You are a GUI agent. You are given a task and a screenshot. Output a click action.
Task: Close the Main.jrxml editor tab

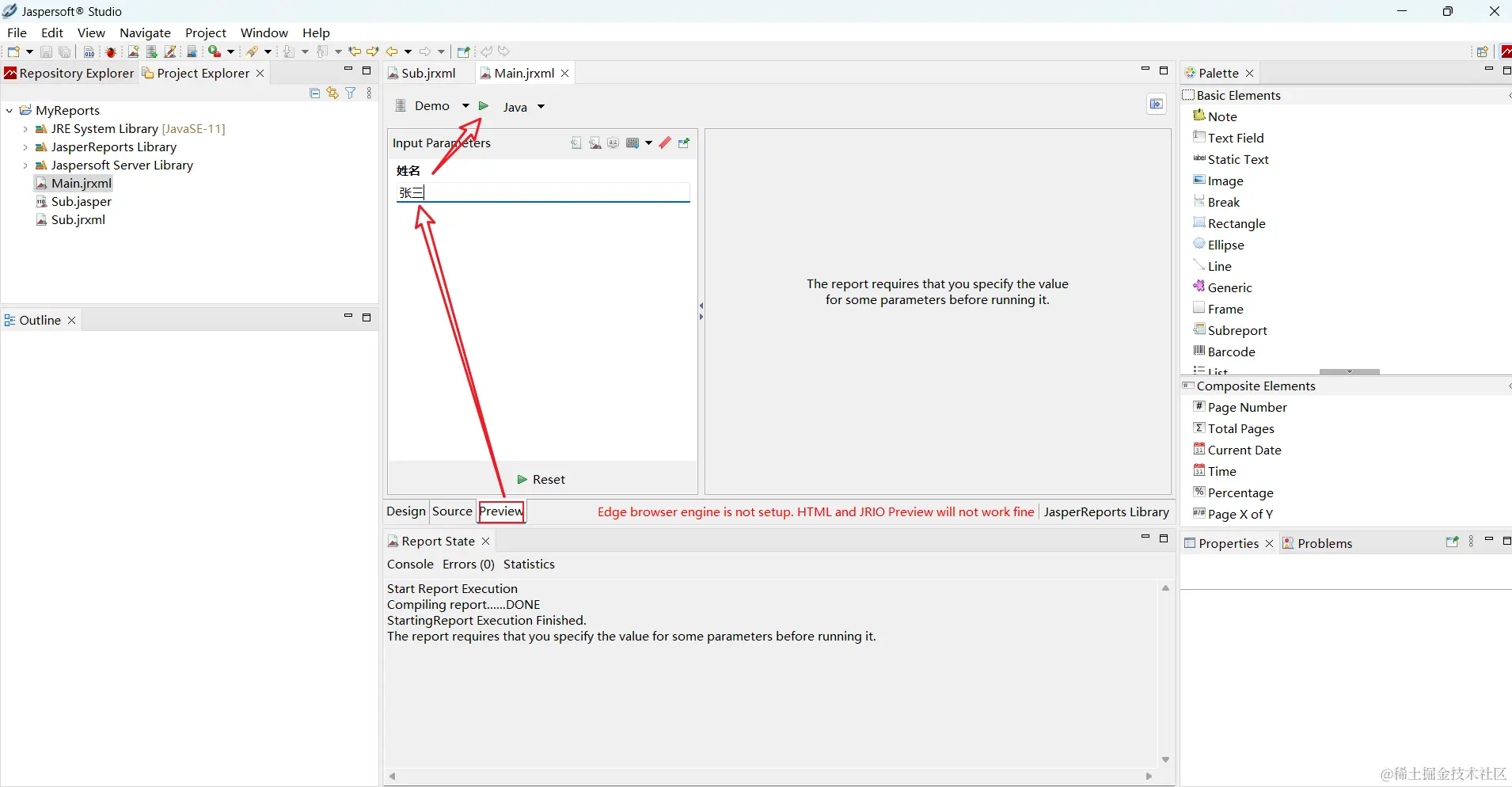tap(564, 74)
